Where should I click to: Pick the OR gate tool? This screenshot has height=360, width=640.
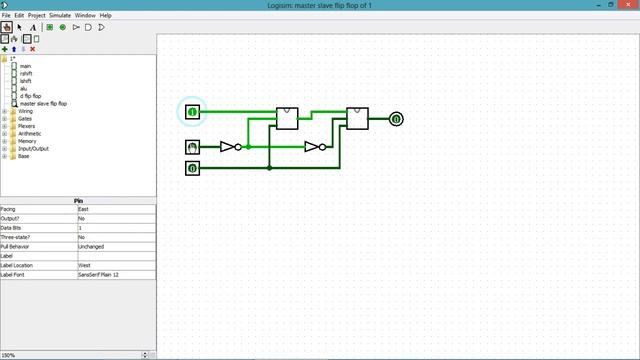pos(102,27)
